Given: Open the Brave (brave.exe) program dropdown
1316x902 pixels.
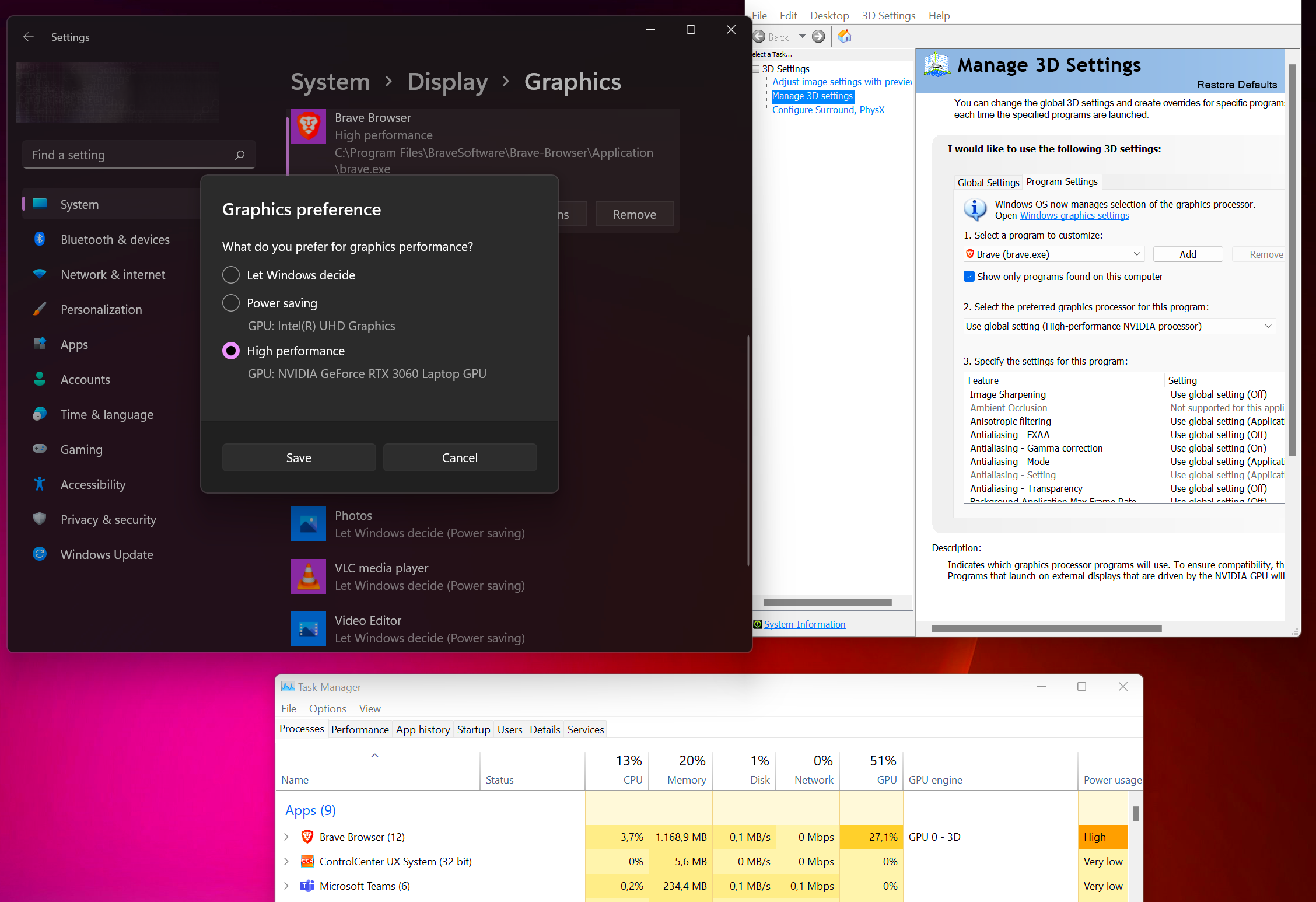Looking at the screenshot, I should (x=1053, y=254).
